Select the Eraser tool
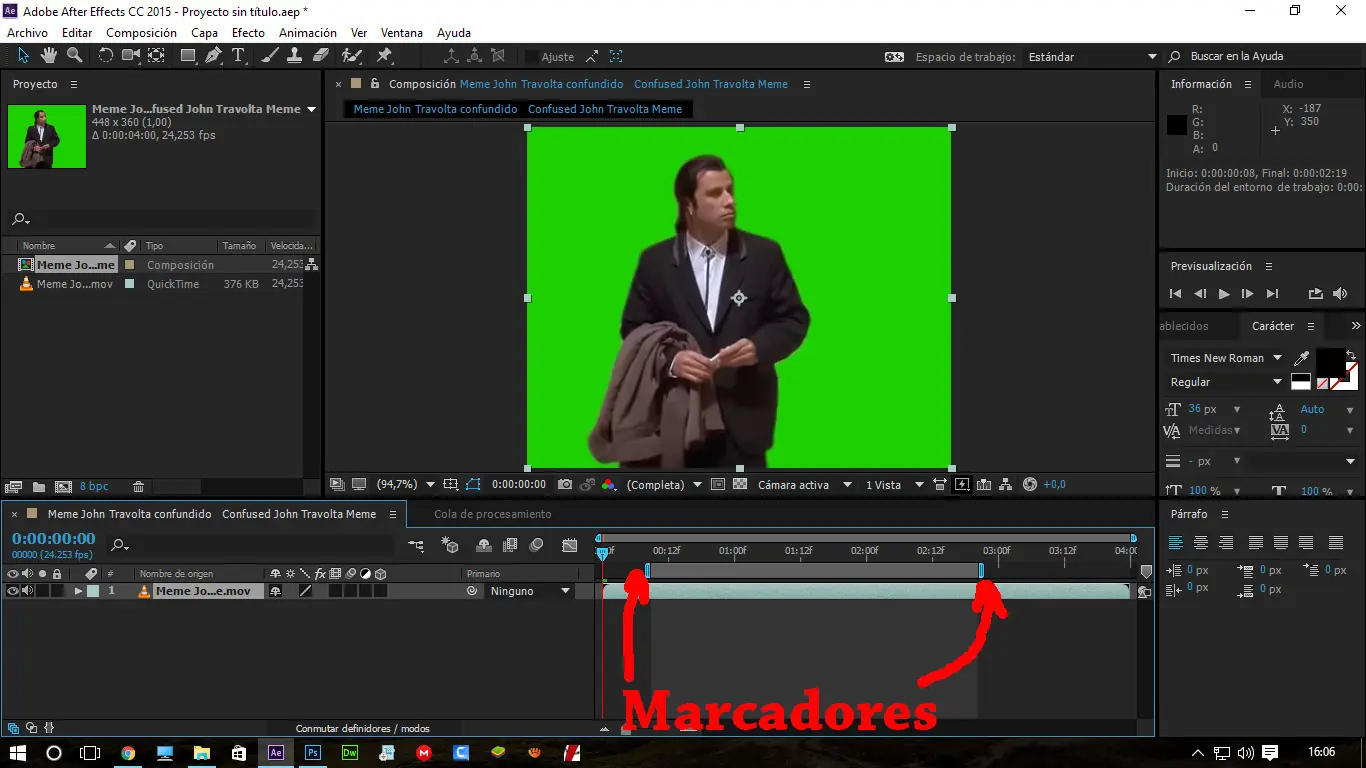The image size is (1366, 768). tap(321, 56)
